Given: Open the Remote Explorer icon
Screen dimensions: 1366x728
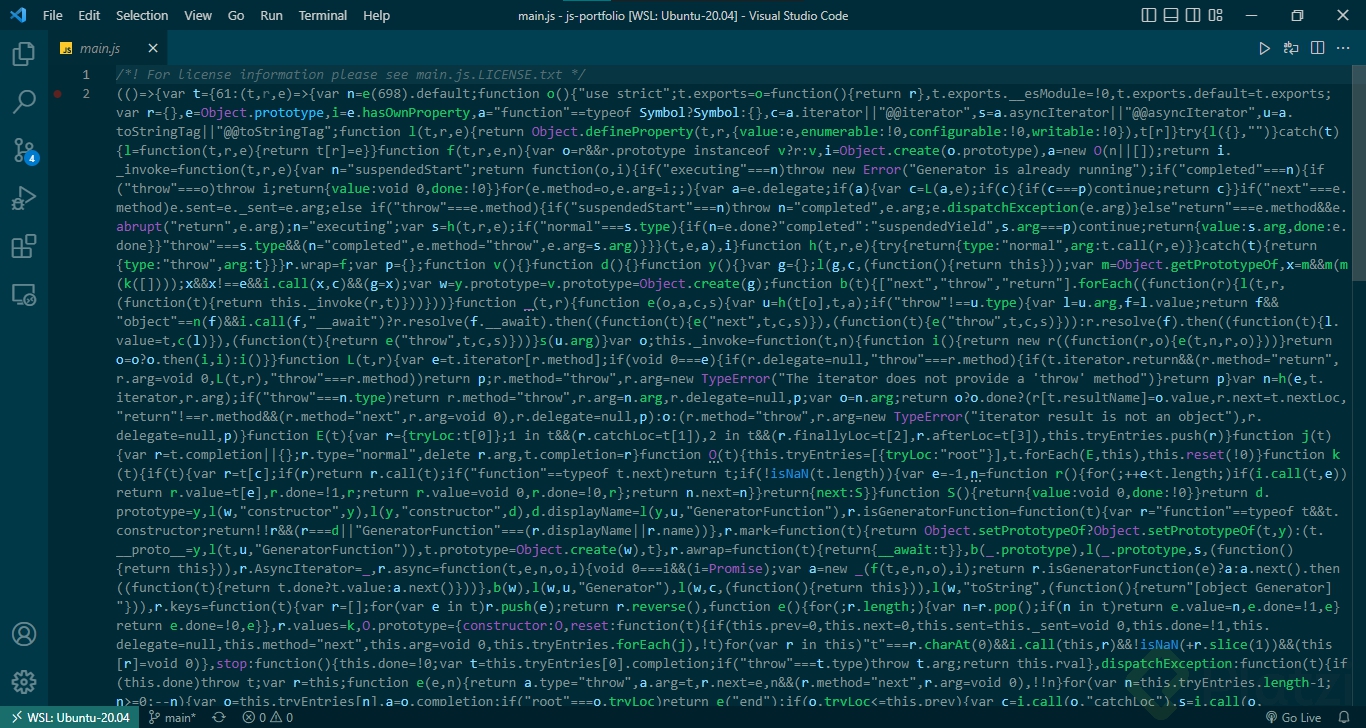Looking at the screenshot, I should [x=23, y=295].
